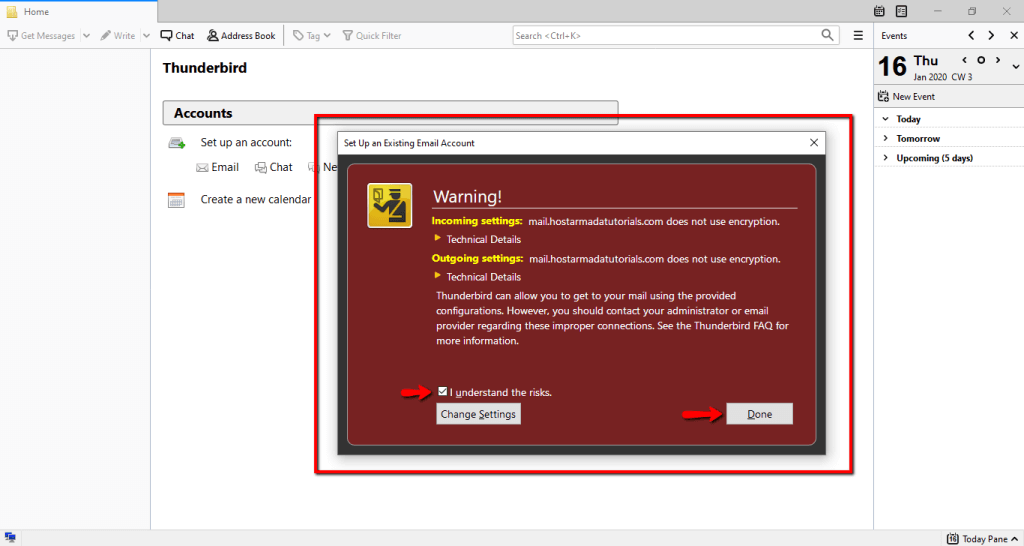The image size is (1024, 546).
Task: Expand the Tomorrow section
Action: point(886,138)
